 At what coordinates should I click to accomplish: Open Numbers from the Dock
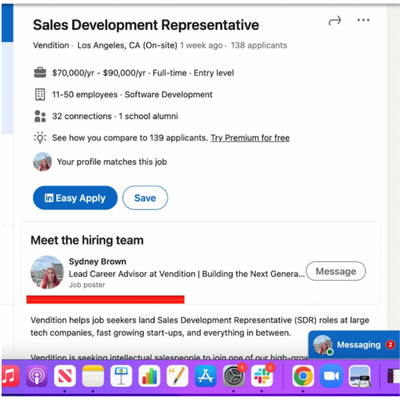pos(149,376)
